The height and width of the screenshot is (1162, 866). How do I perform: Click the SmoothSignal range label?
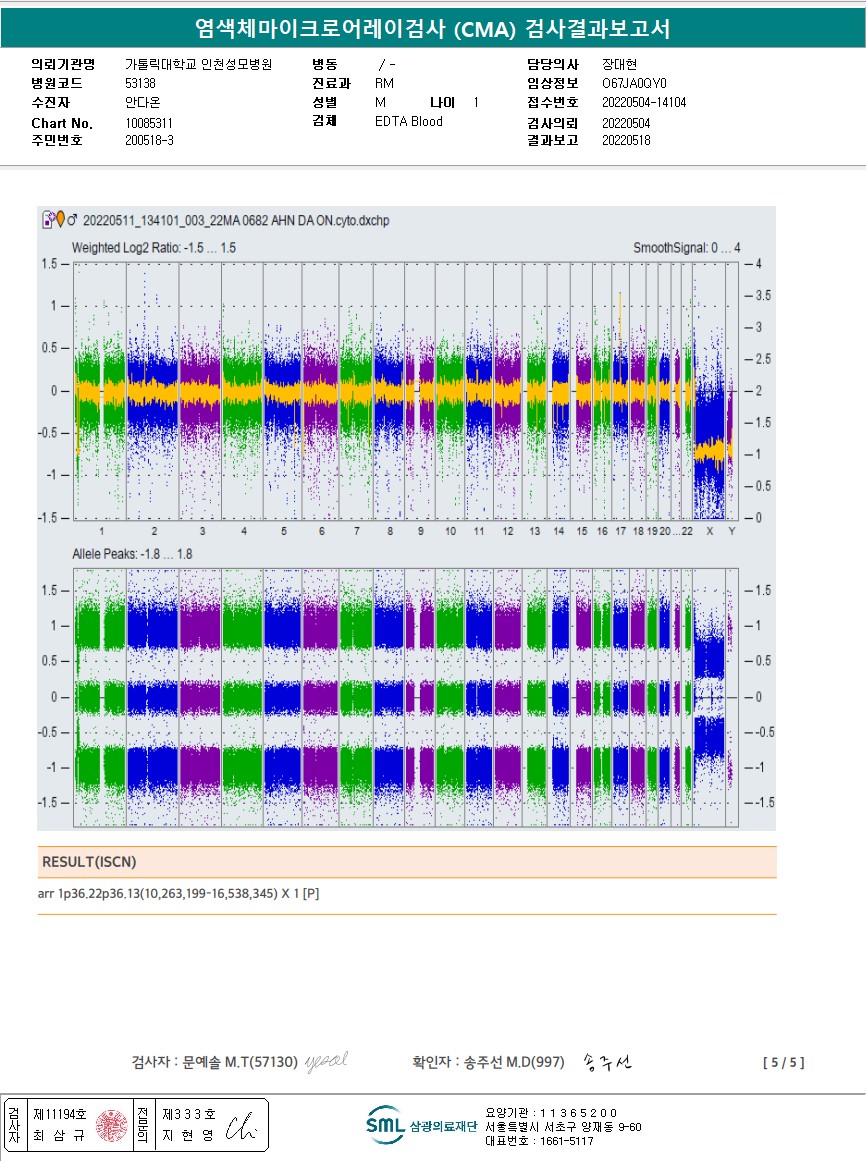click(x=686, y=247)
